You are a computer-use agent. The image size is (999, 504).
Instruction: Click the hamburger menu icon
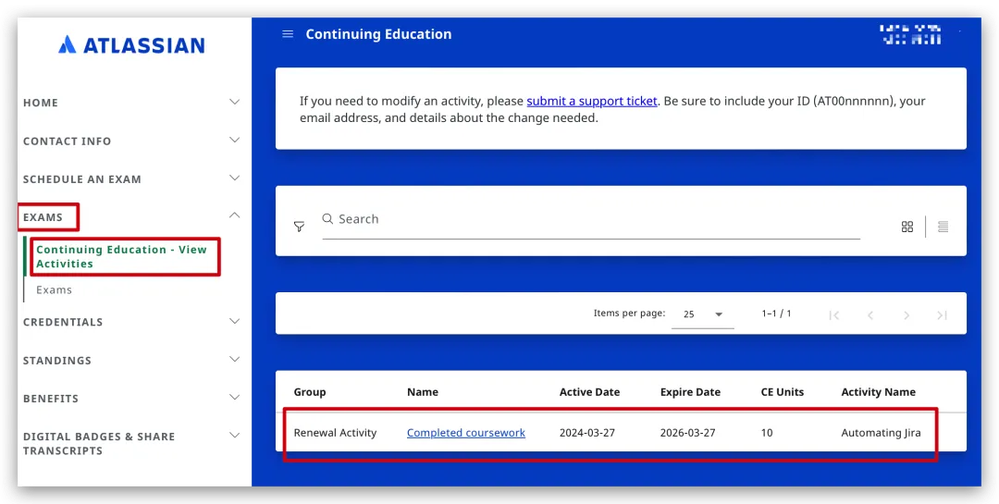[287, 34]
